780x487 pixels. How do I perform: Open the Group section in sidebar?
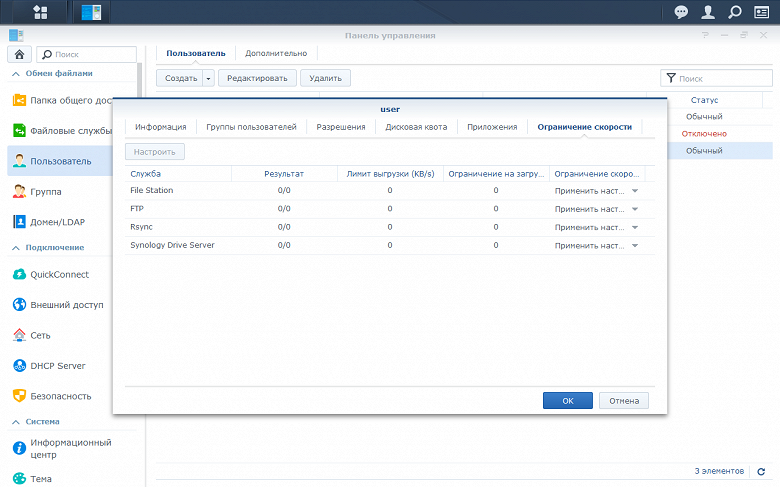click(46, 191)
